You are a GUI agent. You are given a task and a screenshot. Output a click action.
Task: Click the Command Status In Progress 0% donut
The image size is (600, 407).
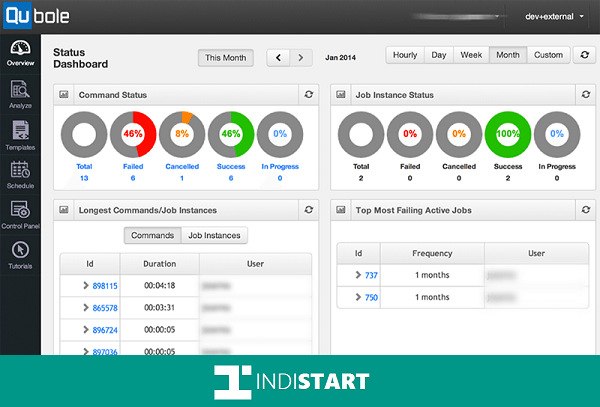[x=280, y=134]
